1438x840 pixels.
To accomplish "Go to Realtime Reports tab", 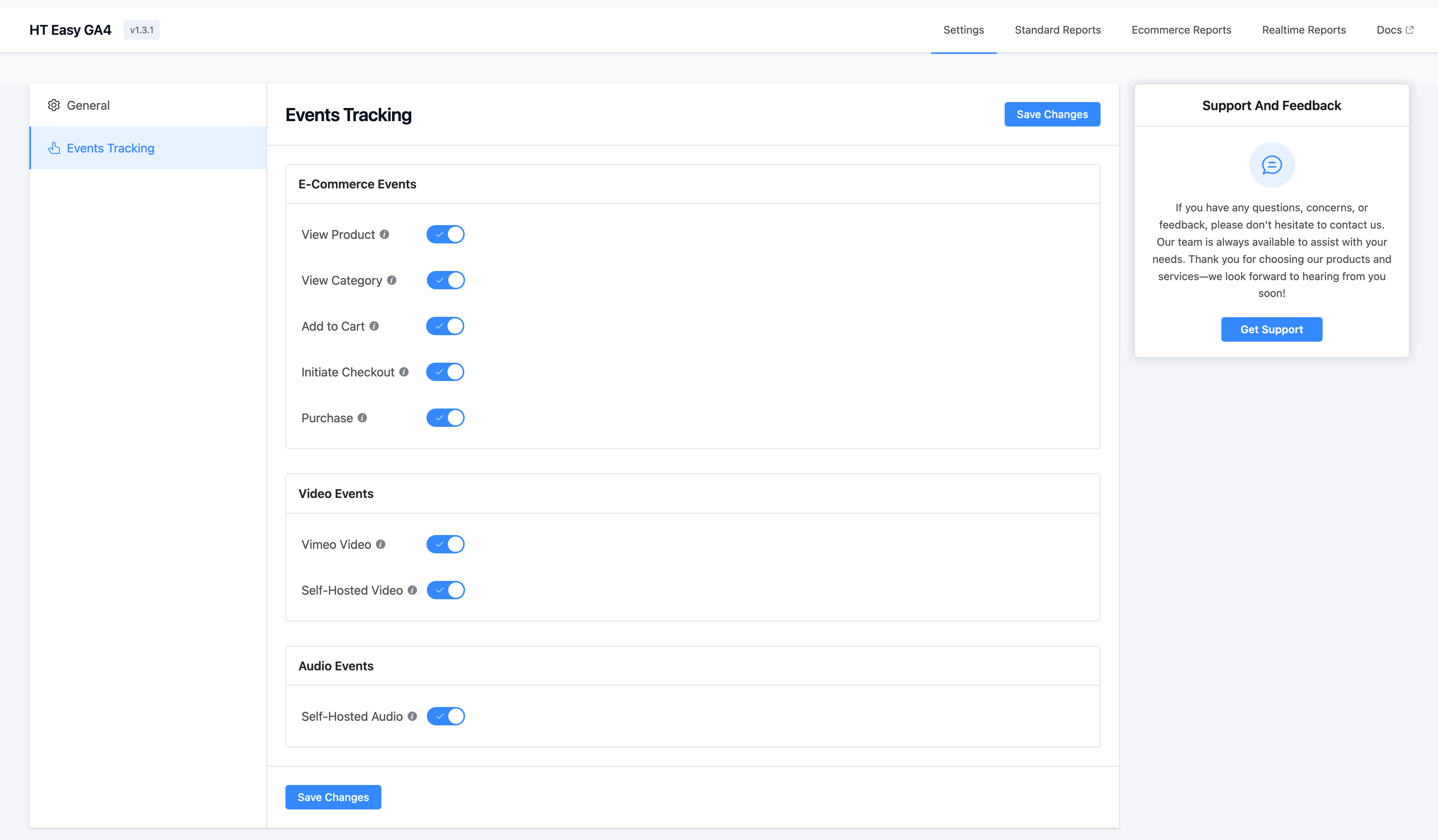I will click(1304, 30).
